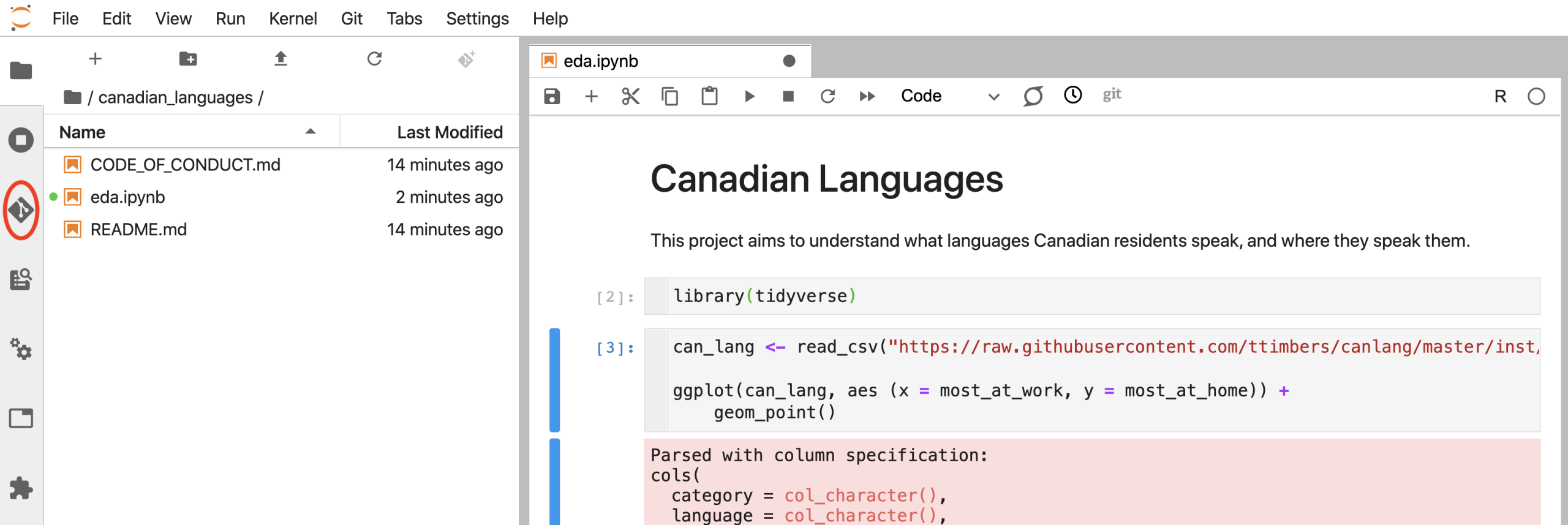Cut the selected cell with scissors icon

click(630, 96)
